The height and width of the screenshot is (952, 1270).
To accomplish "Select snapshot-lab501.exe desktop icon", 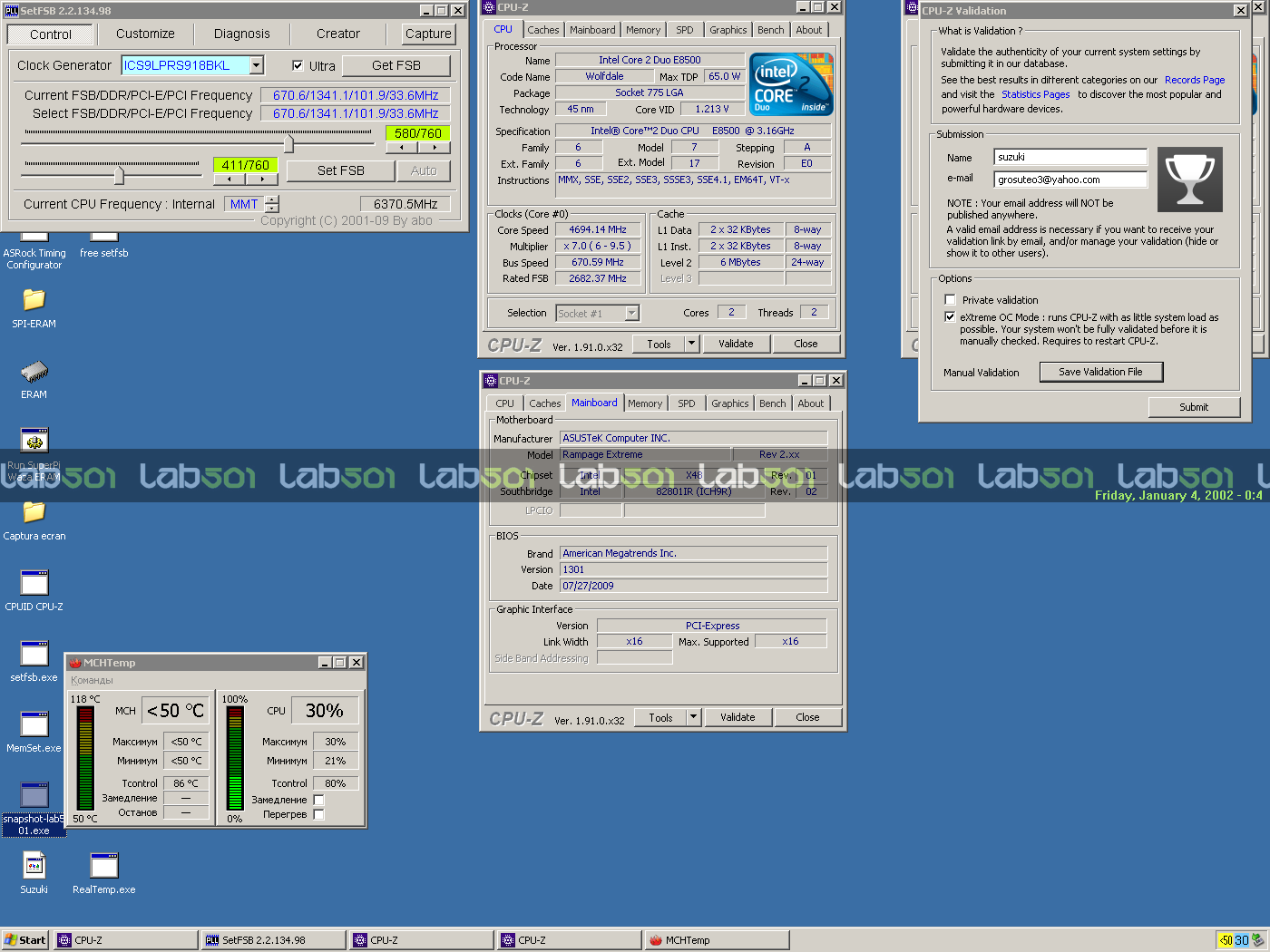I will click(x=34, y=795).
